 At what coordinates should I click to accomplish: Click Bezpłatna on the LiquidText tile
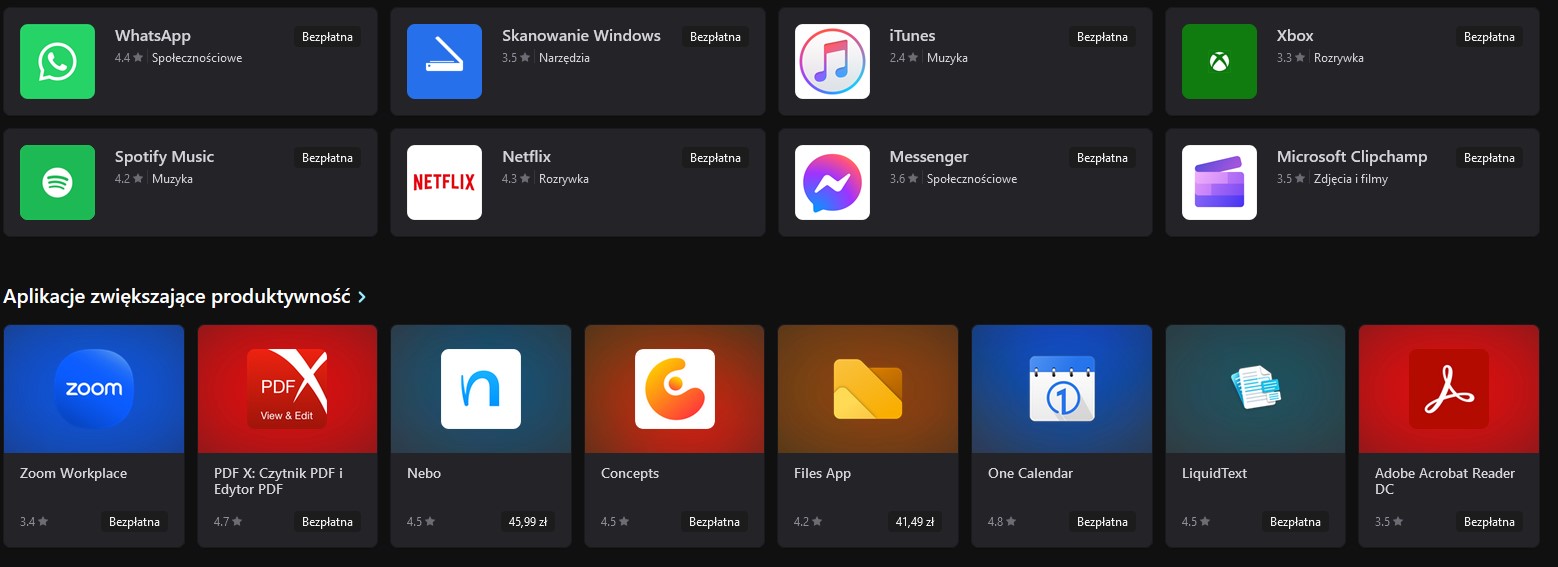1295,522
